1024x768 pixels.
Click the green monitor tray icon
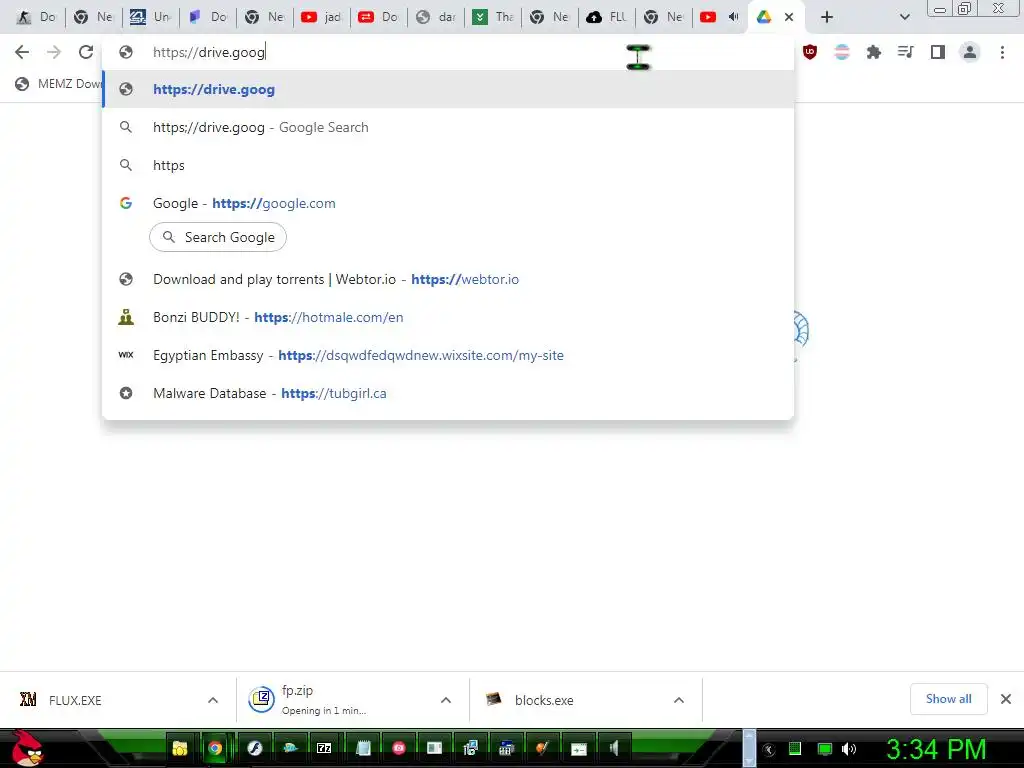(x=824, y=749)
